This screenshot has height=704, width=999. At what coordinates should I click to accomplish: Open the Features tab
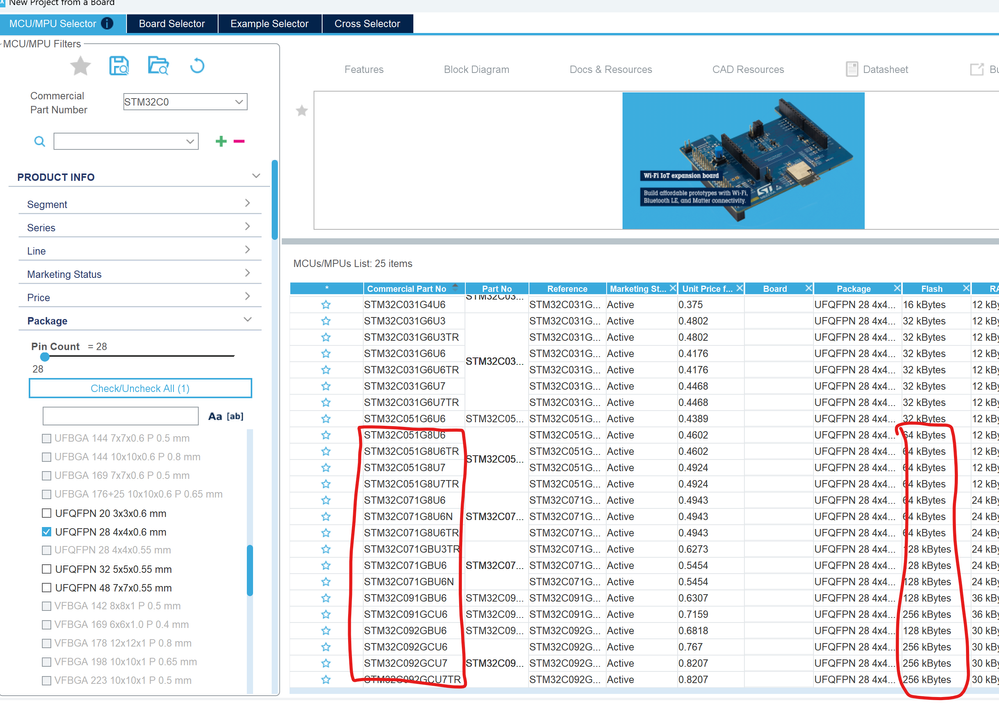pos(364,69)
